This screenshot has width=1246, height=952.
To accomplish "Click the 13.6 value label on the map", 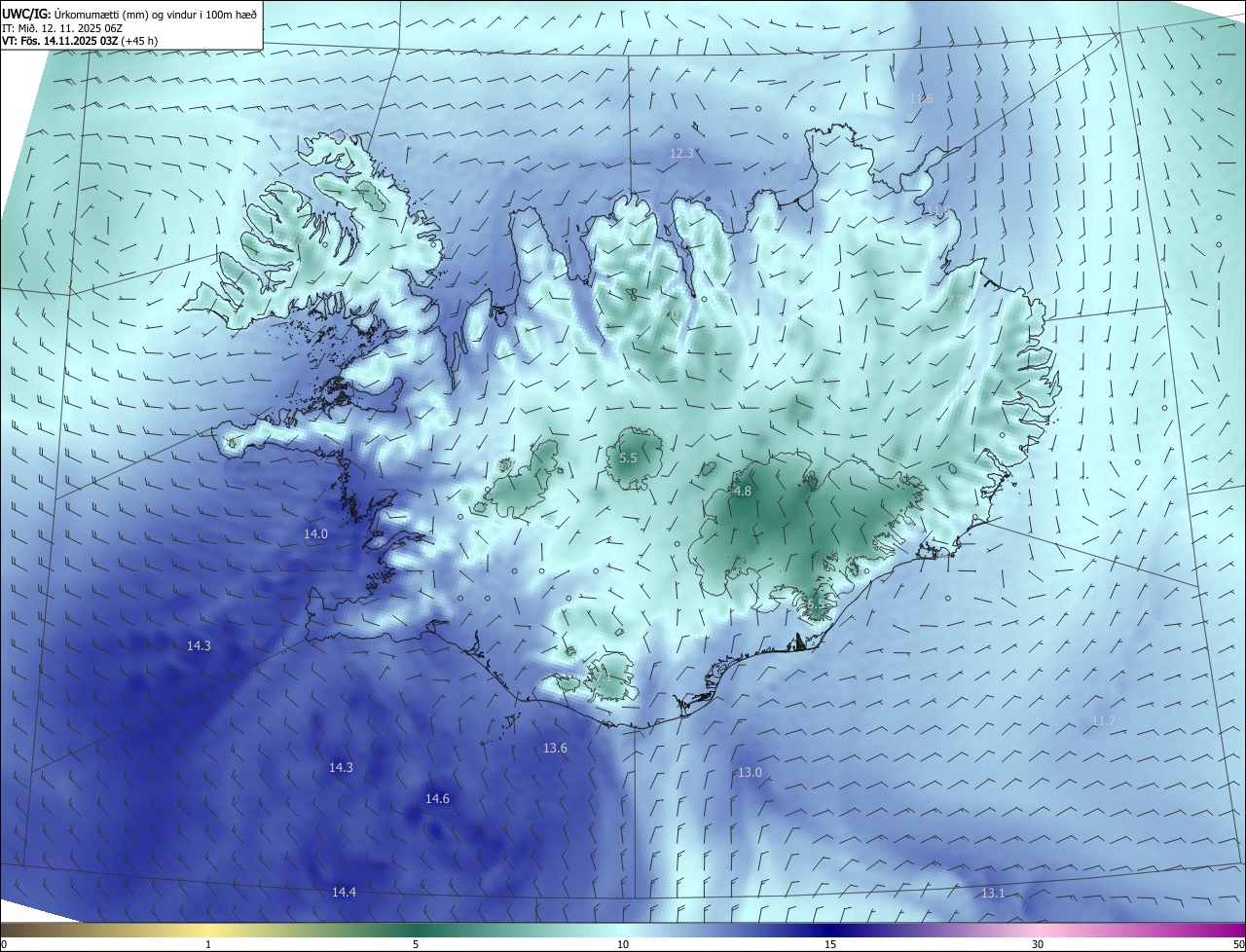I will [555, 749].
